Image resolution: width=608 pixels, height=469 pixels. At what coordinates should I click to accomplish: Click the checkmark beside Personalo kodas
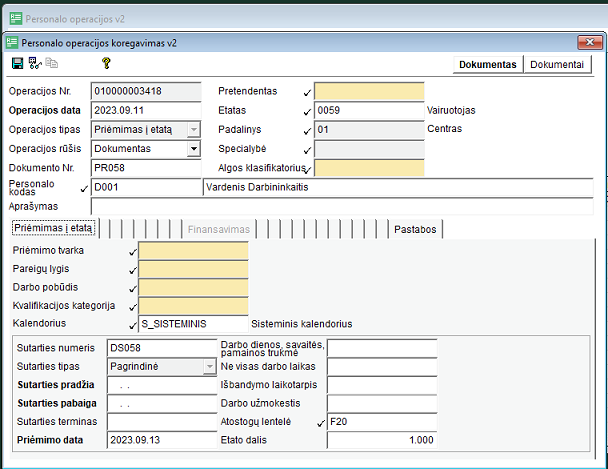(x=84, y=187)
